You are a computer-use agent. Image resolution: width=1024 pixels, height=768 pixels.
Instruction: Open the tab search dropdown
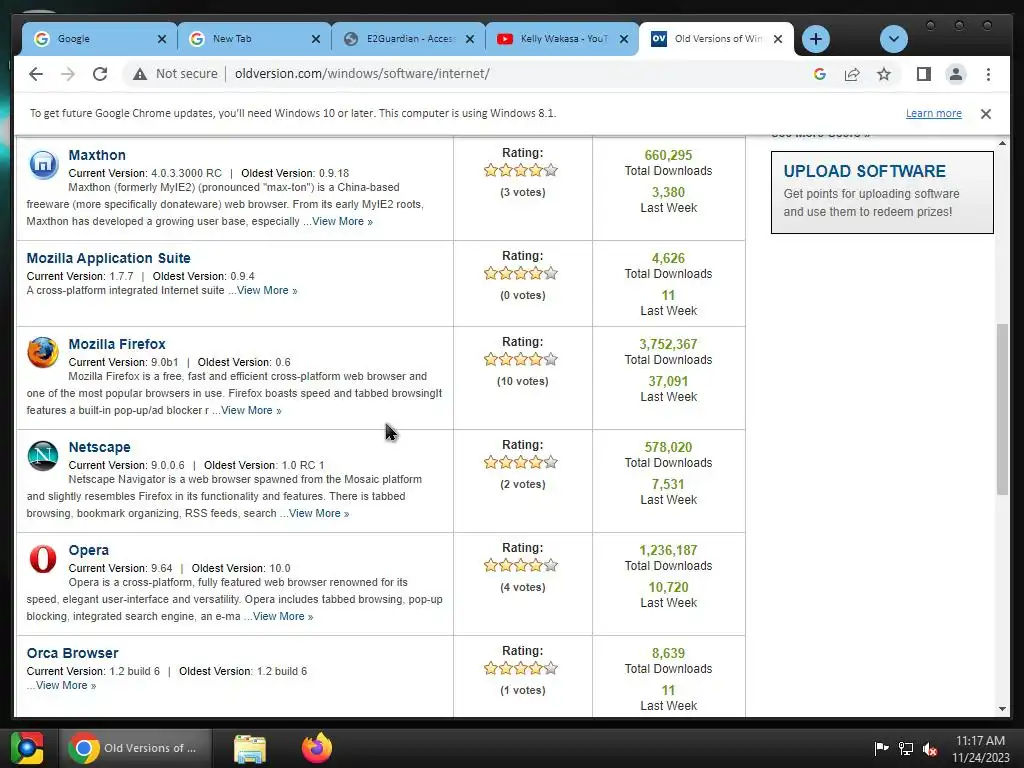(x=893, y=39)
